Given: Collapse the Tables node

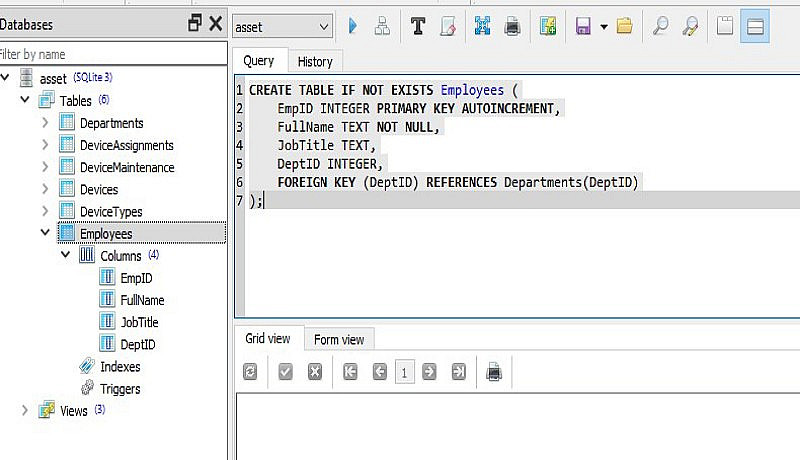Looking at the screenshot, I should pos(24,99).
